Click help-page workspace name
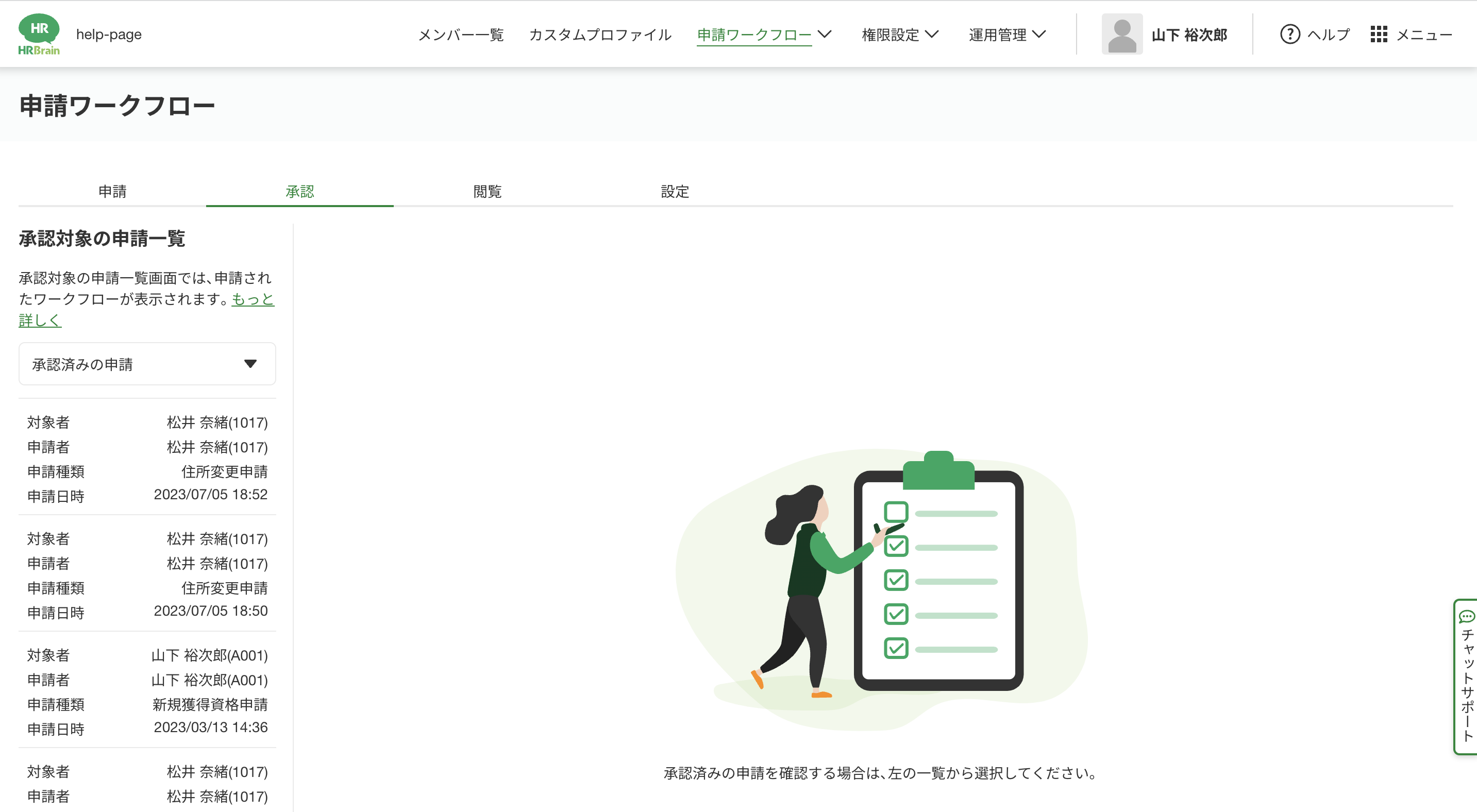Screen dimensions: 1477x812 109,35
